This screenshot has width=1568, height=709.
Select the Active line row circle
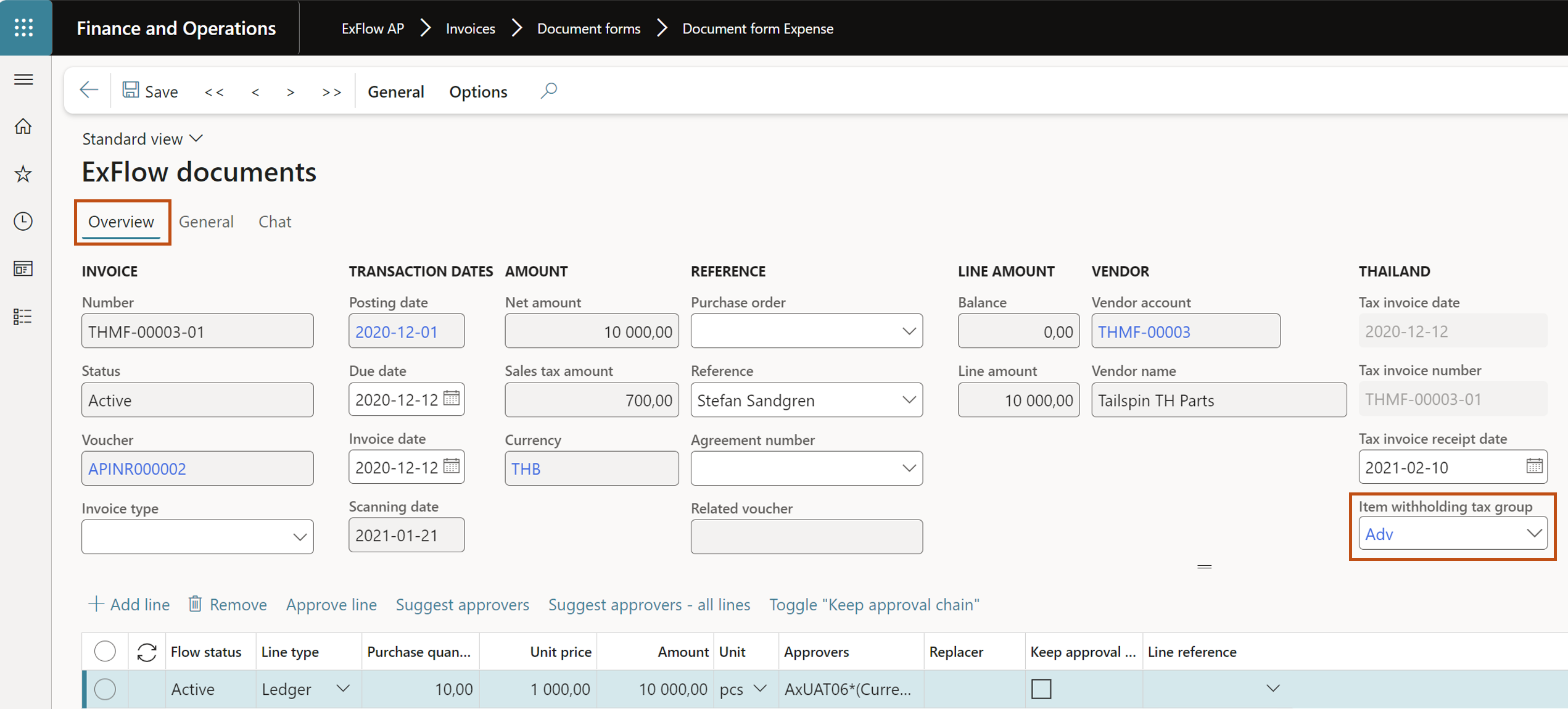click(105, 689)
